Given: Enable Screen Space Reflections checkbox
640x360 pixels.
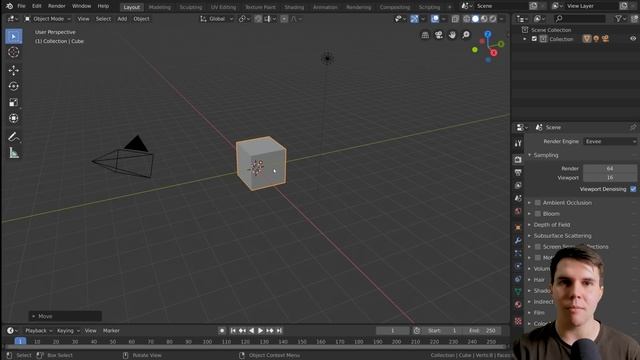Looking at the screenshot, I should pyautogui.click(x=538, y=247).
